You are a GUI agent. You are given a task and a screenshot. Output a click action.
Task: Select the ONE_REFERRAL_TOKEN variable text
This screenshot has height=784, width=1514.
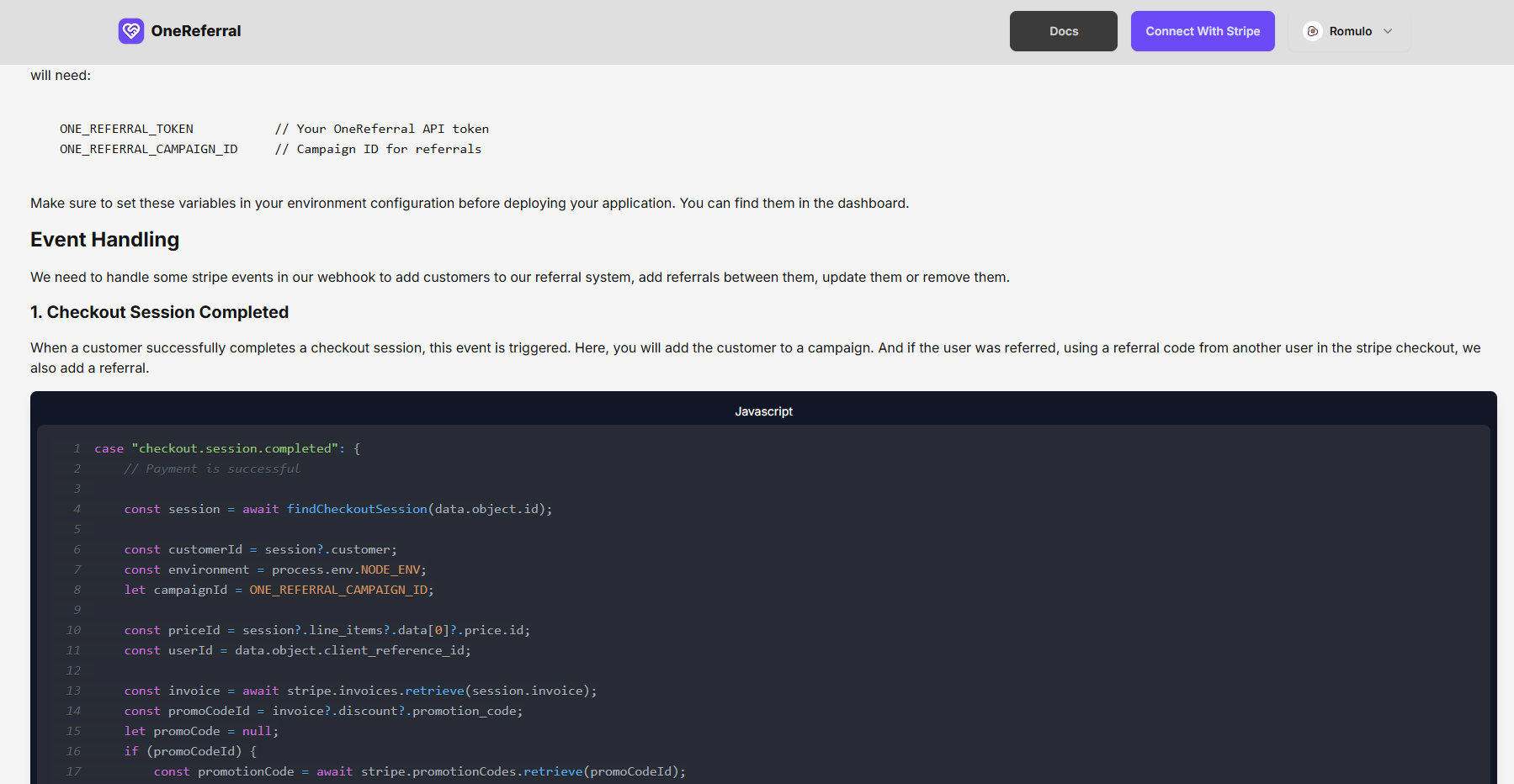[x=126, y=129]
